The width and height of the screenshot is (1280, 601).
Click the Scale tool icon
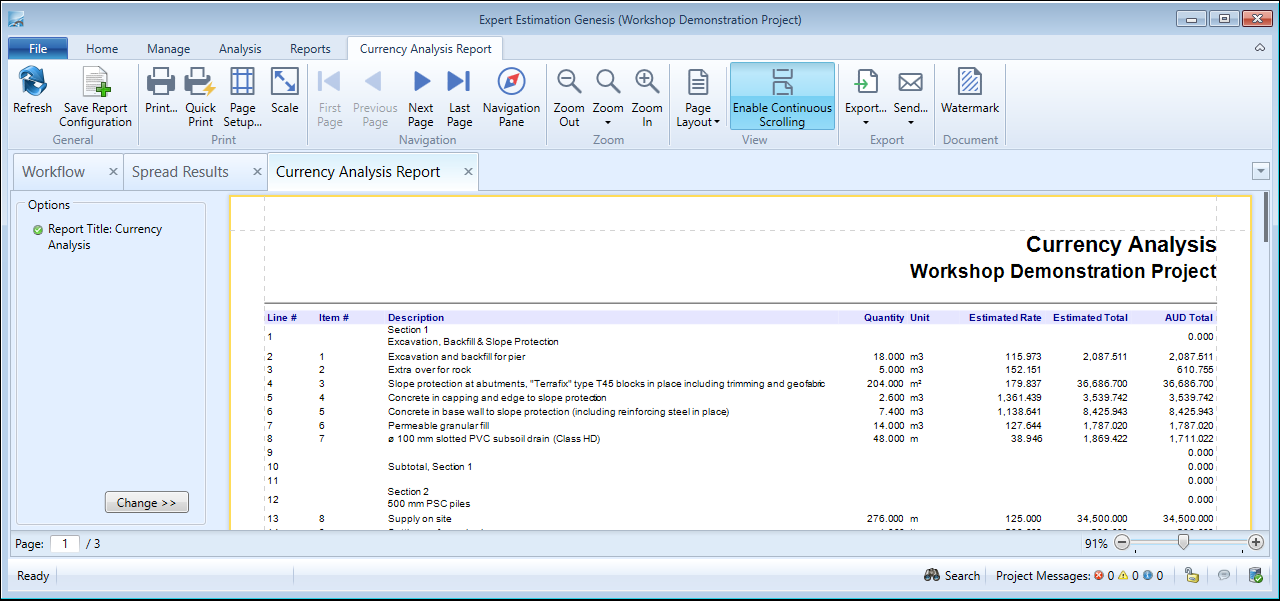coord(284,84)
